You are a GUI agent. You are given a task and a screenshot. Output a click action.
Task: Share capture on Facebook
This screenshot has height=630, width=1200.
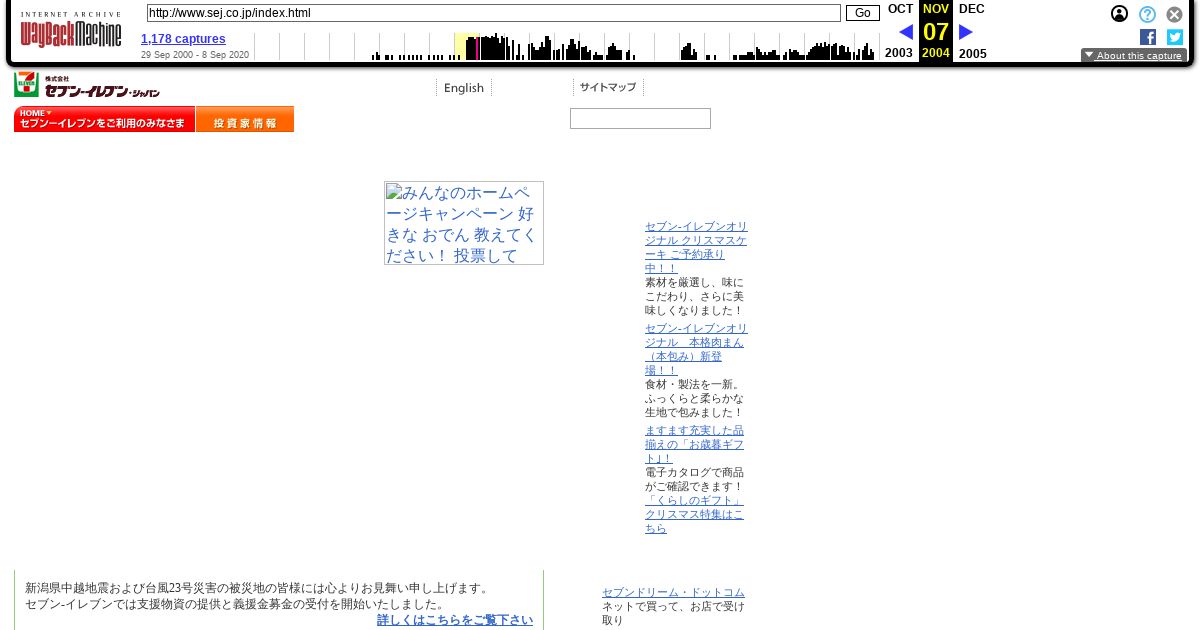(1148, 37)
